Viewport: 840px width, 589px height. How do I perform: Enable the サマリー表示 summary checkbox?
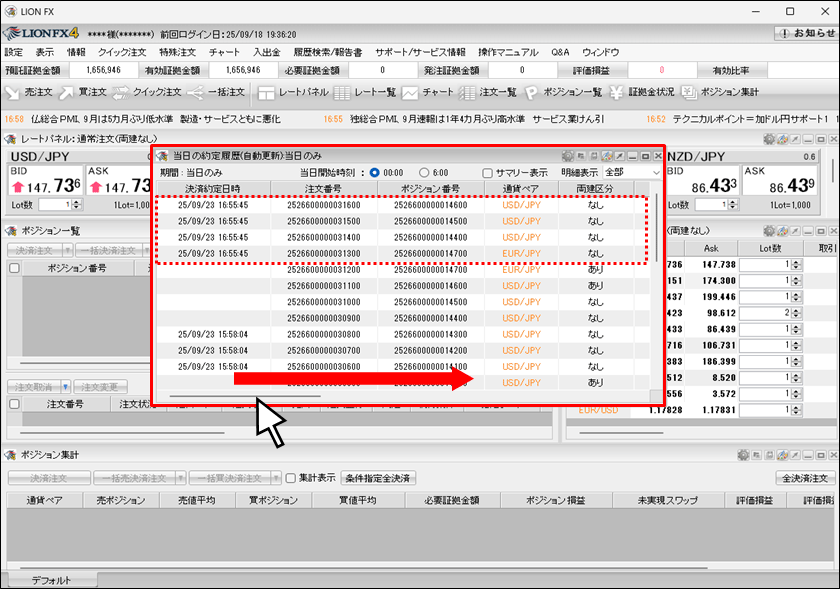[488, 172]
